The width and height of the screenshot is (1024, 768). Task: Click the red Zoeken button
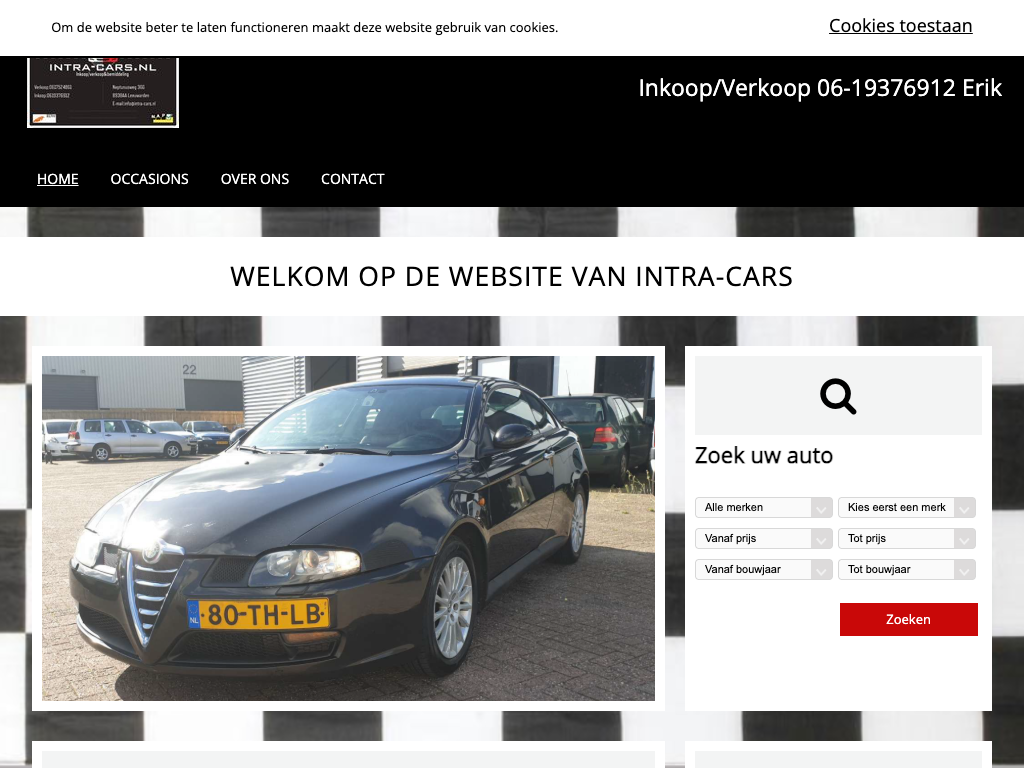(908, 619)
